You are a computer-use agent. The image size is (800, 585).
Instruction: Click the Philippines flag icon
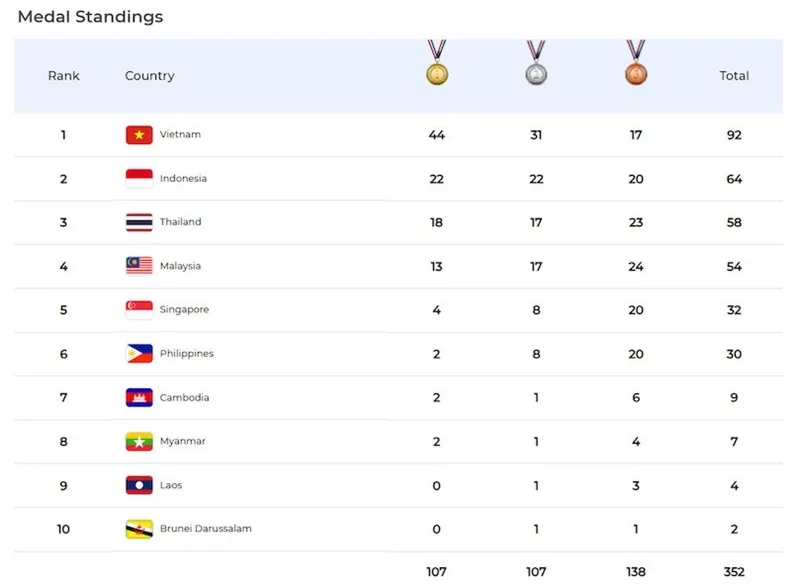139,354
